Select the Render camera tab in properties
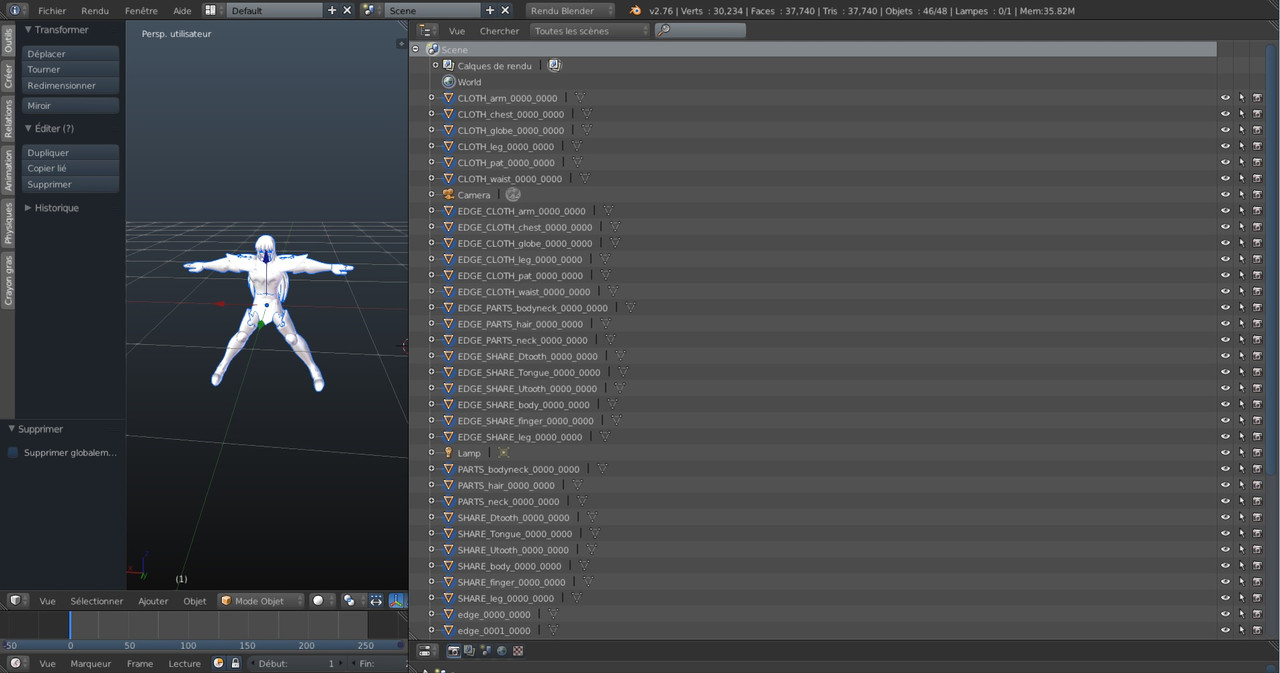Image resolution: width=1280 pixels, height=673 pixels. 453,651
